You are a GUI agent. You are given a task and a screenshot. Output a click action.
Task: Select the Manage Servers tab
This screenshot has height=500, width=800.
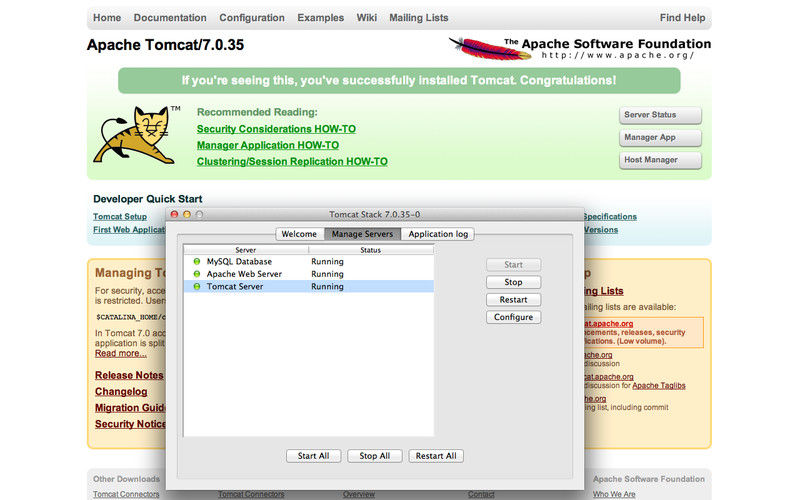362,234
